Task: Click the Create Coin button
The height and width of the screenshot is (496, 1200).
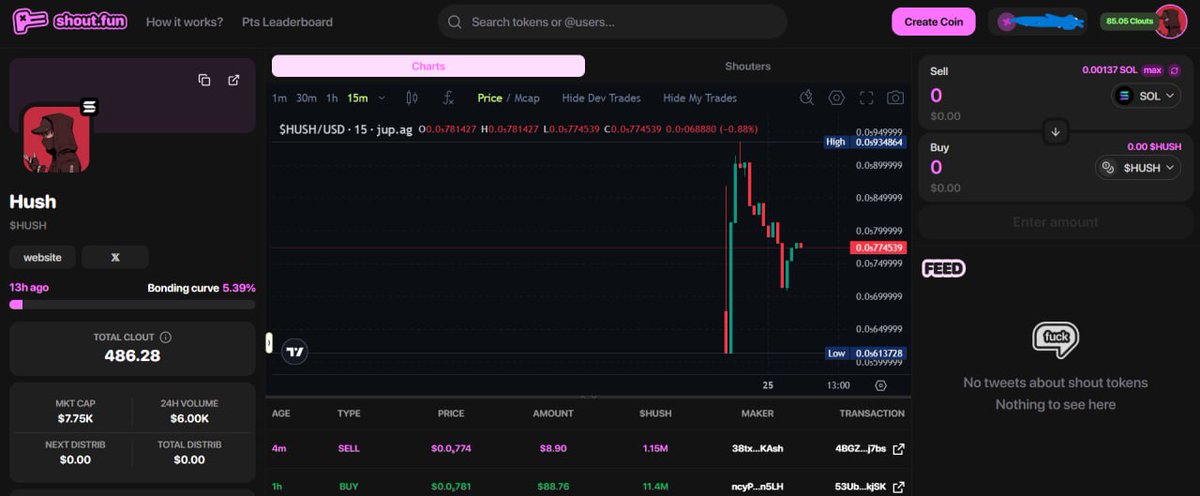Action: 934,22
